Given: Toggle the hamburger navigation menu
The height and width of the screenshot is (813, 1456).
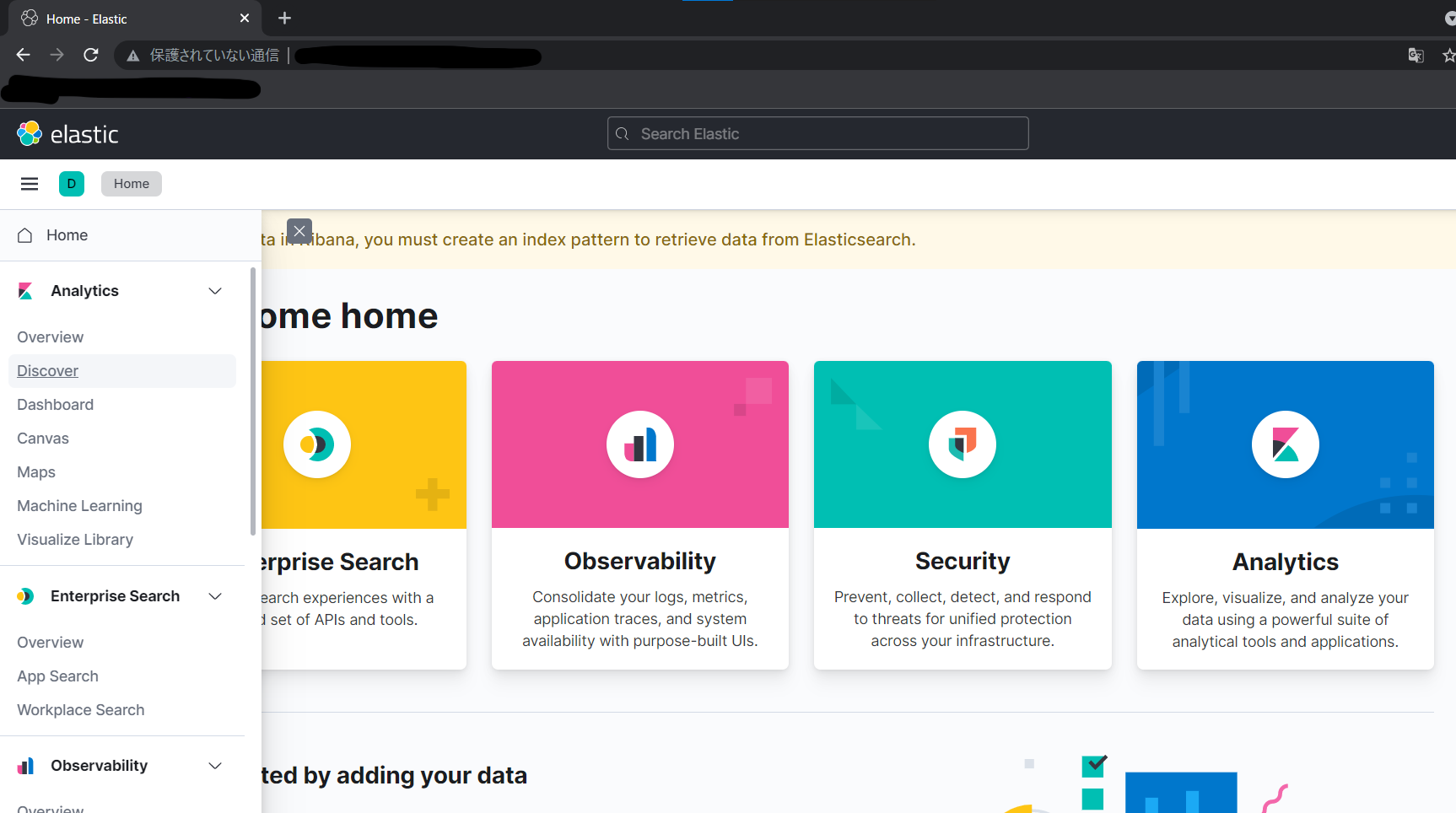Looking at the screenshot, I should (30, 184).
